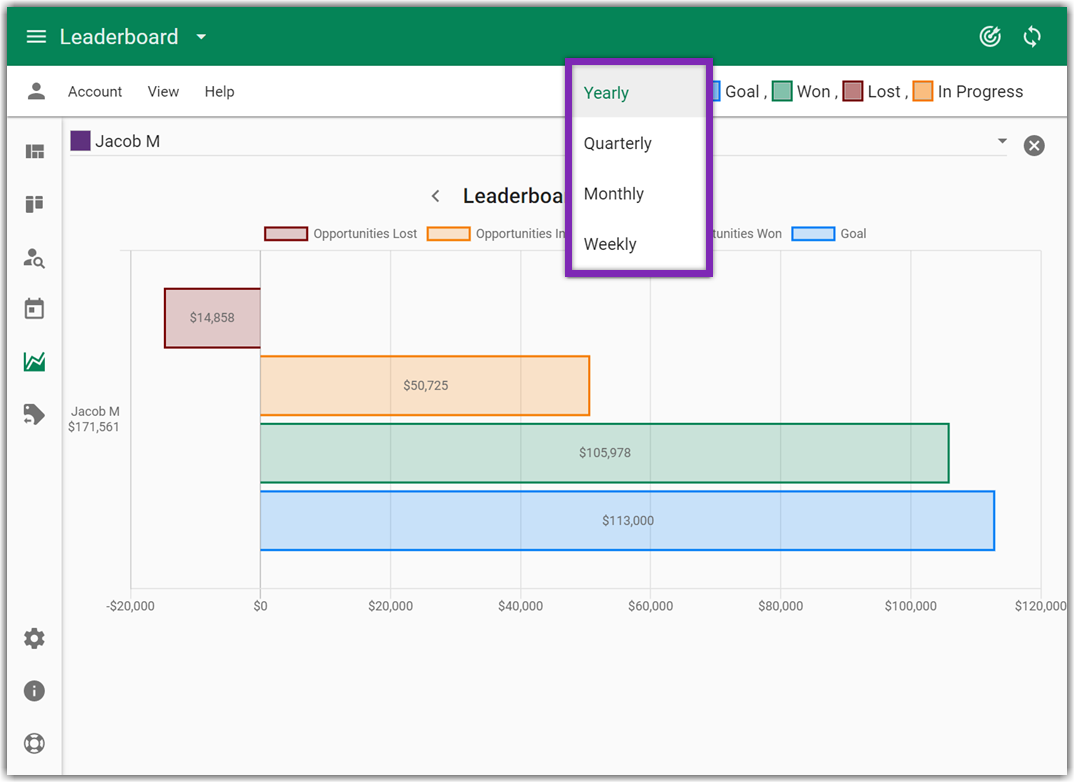This screenshot has height=783, width=1075.
Task: Click the Jacob M $171,561 axis label
Action: coord(94,419)
